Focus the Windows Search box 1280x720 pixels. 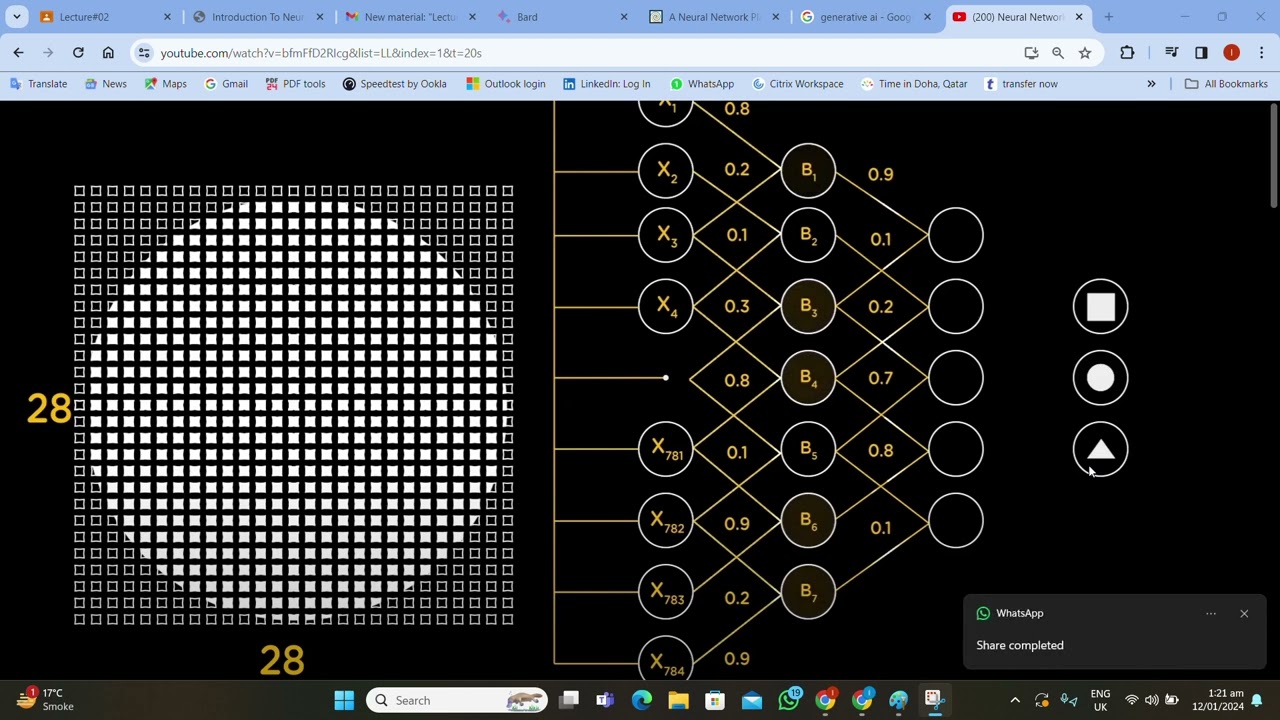[x=457, y=700]
